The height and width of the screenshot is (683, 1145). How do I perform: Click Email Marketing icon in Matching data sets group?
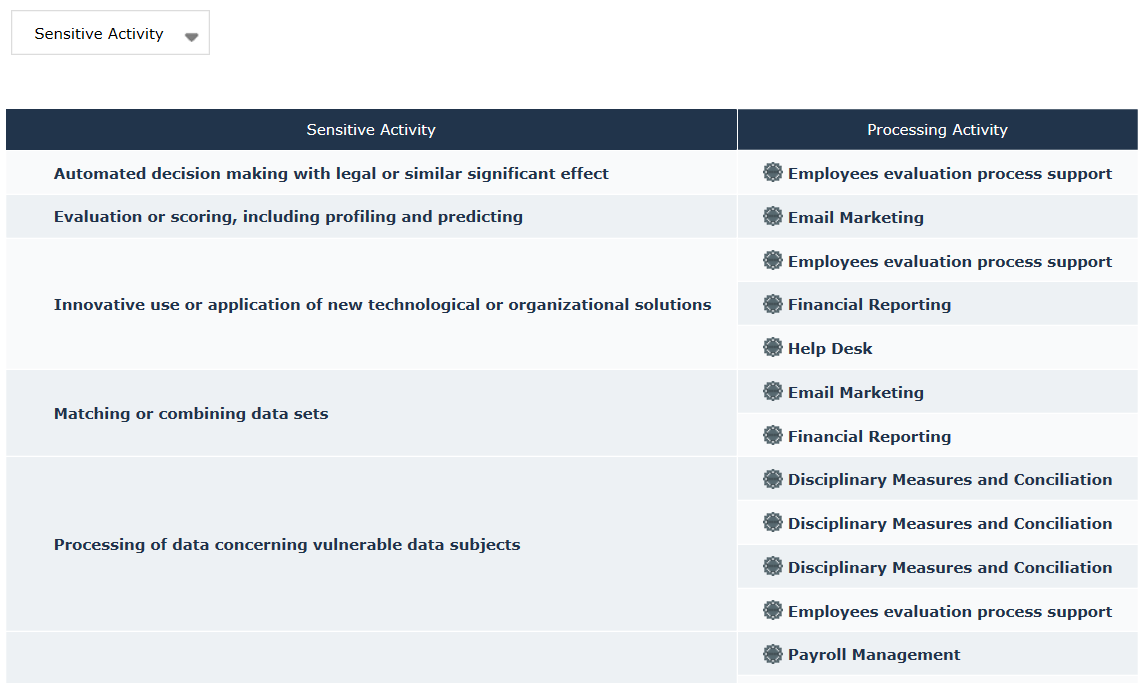click(773, 392)
